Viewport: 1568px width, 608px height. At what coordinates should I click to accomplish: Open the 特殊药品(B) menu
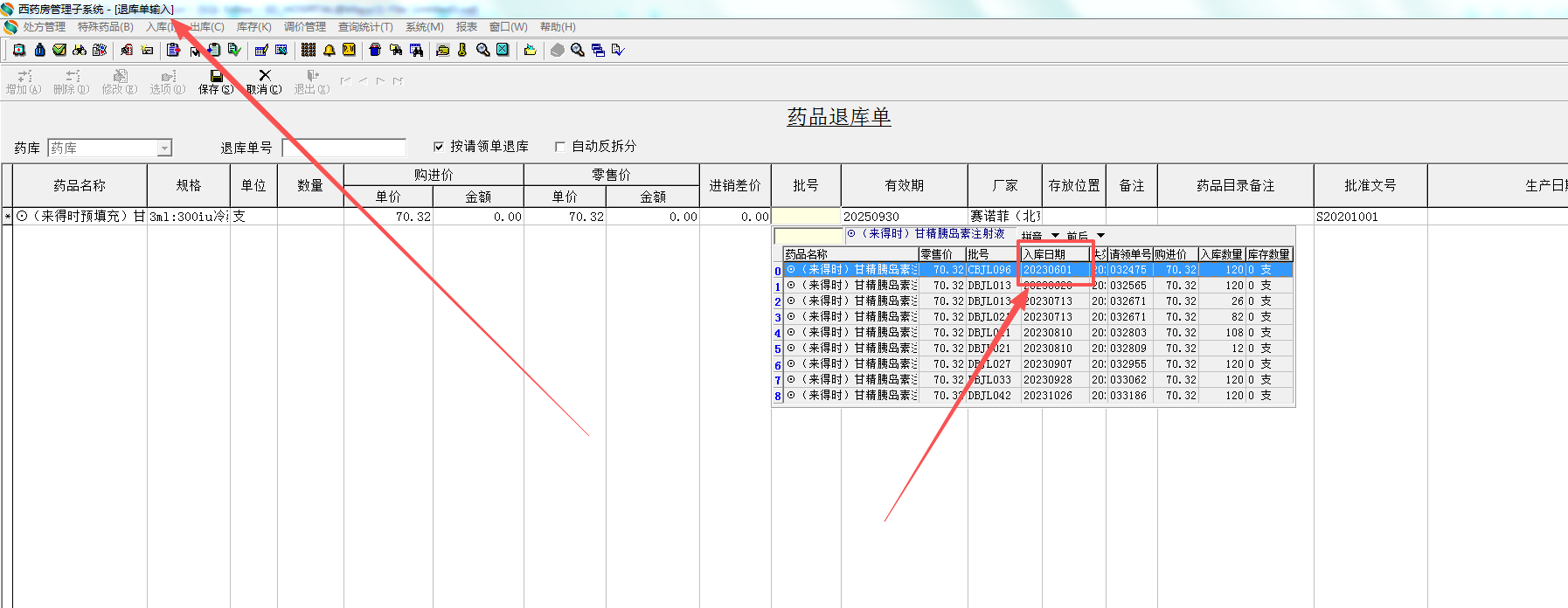106,27
